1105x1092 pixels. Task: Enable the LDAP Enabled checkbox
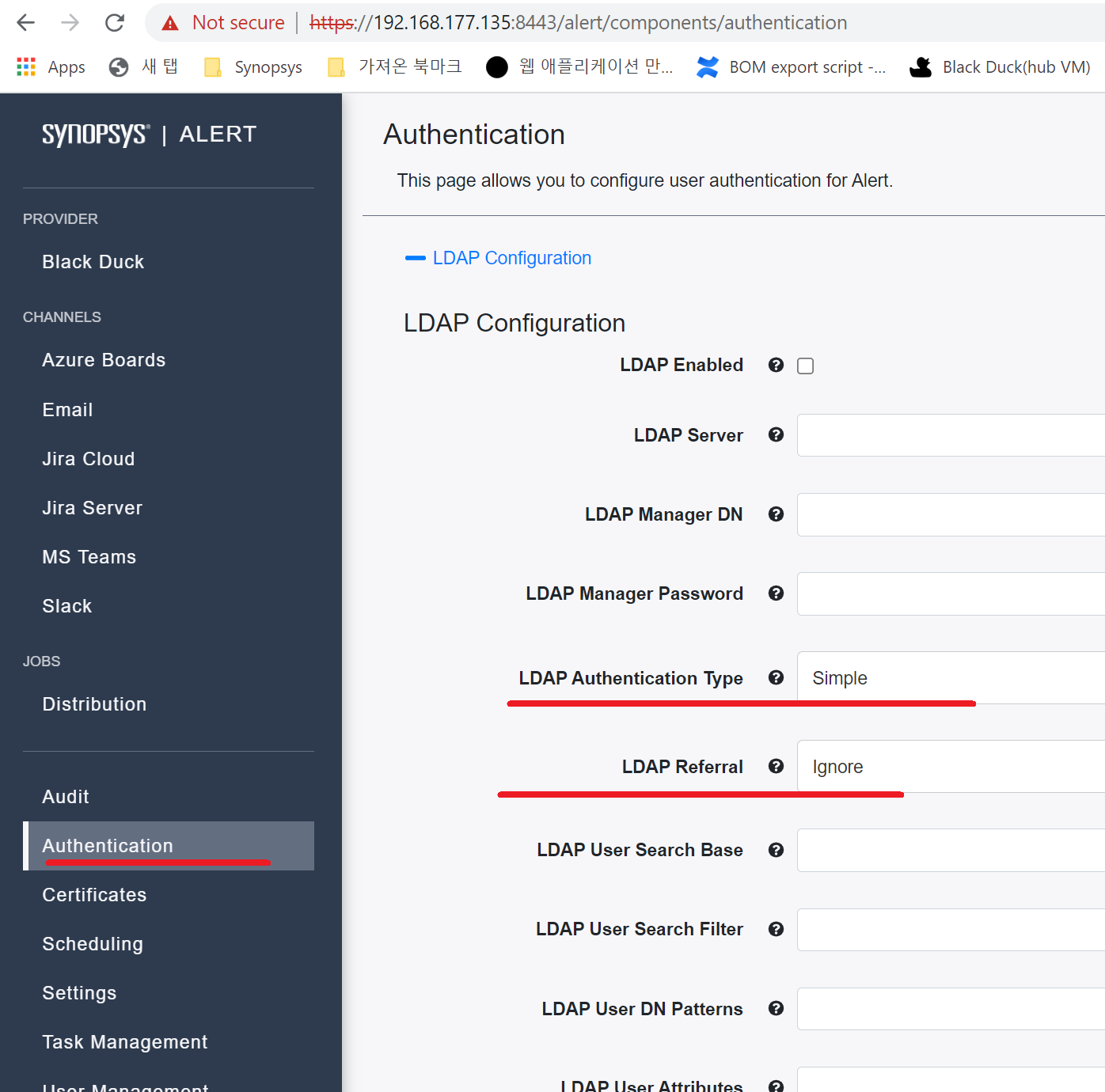(805, 365)
